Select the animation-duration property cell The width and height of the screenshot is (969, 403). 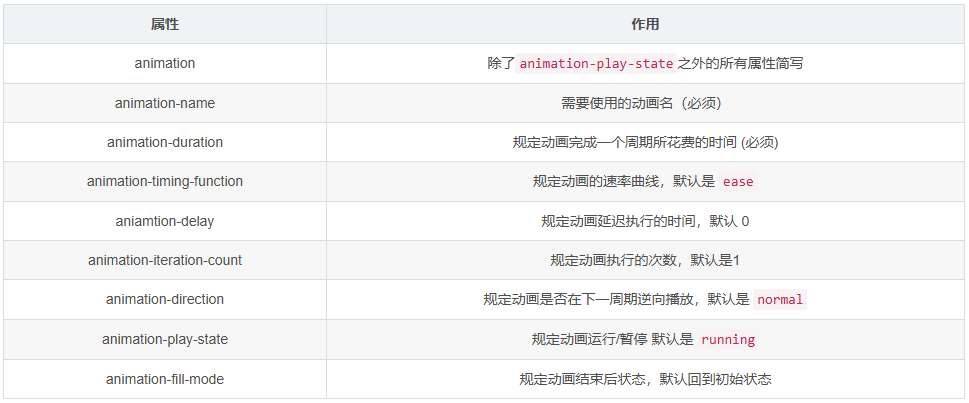coord(164,142)
